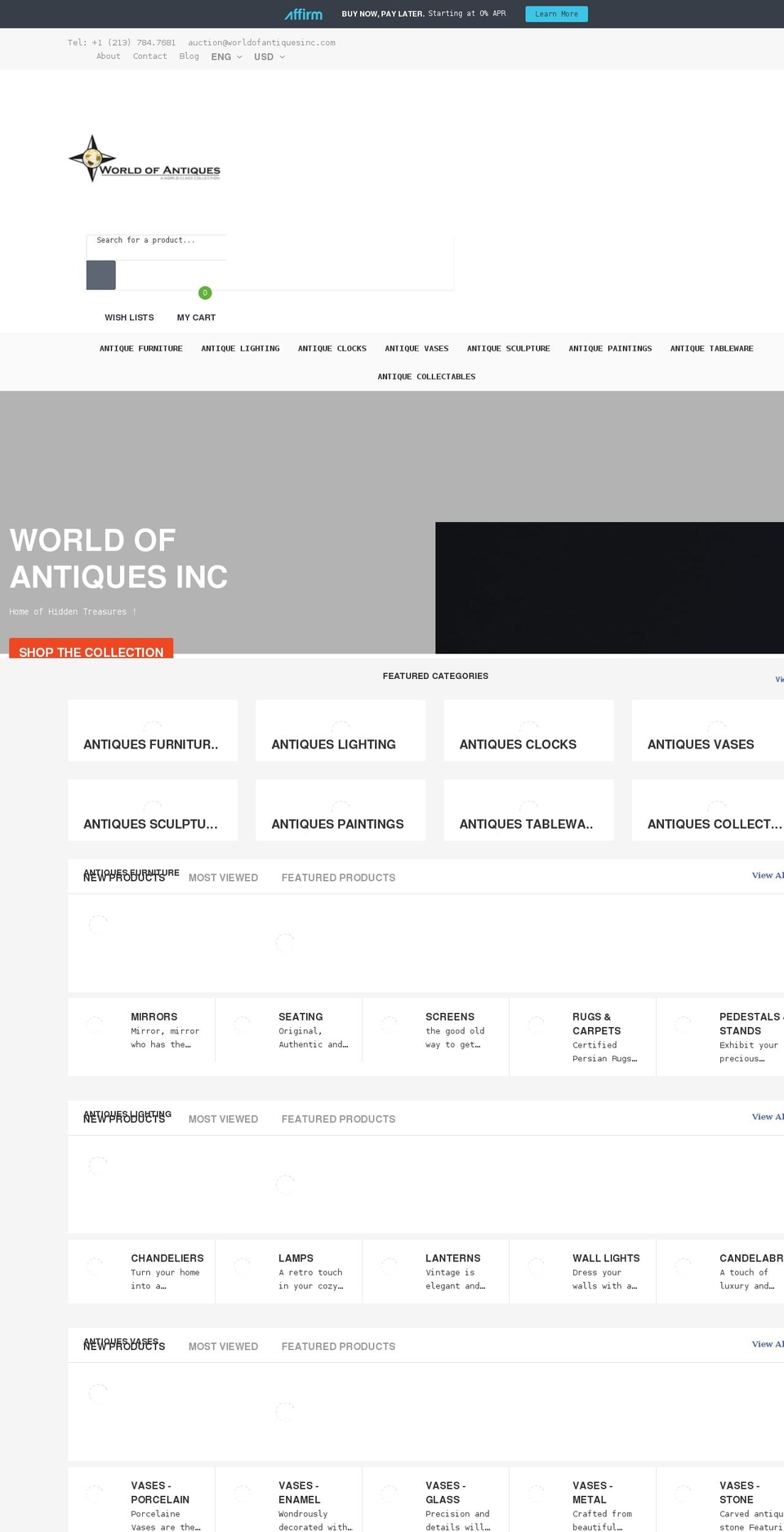This screenshot has width=784, height=1532.
Task: Select Most Viewed tab under Antiques Furniture
Action: 223,878
